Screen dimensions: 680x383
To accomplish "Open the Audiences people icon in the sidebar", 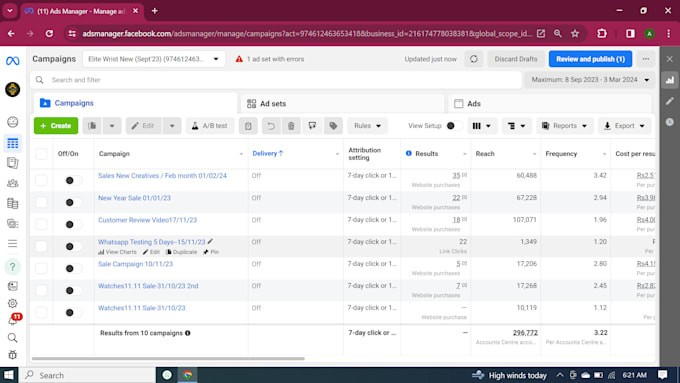I will point(13,183).
